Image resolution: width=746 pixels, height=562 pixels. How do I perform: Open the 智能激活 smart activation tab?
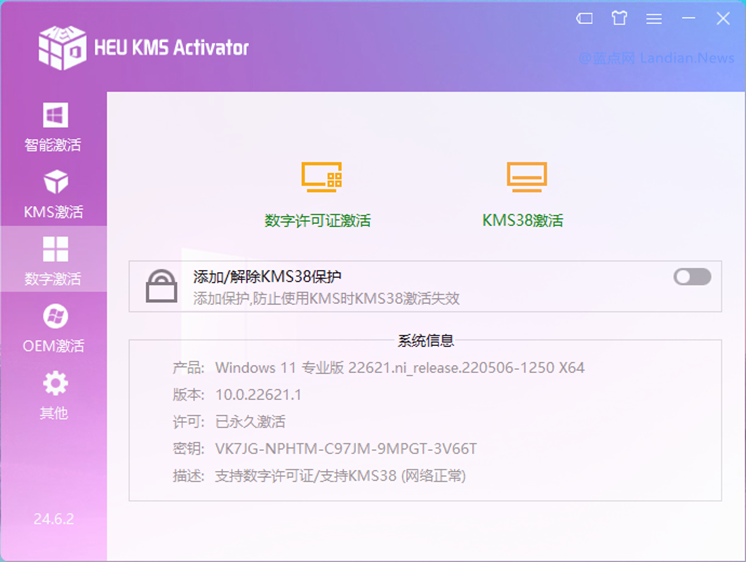point(53,126)
